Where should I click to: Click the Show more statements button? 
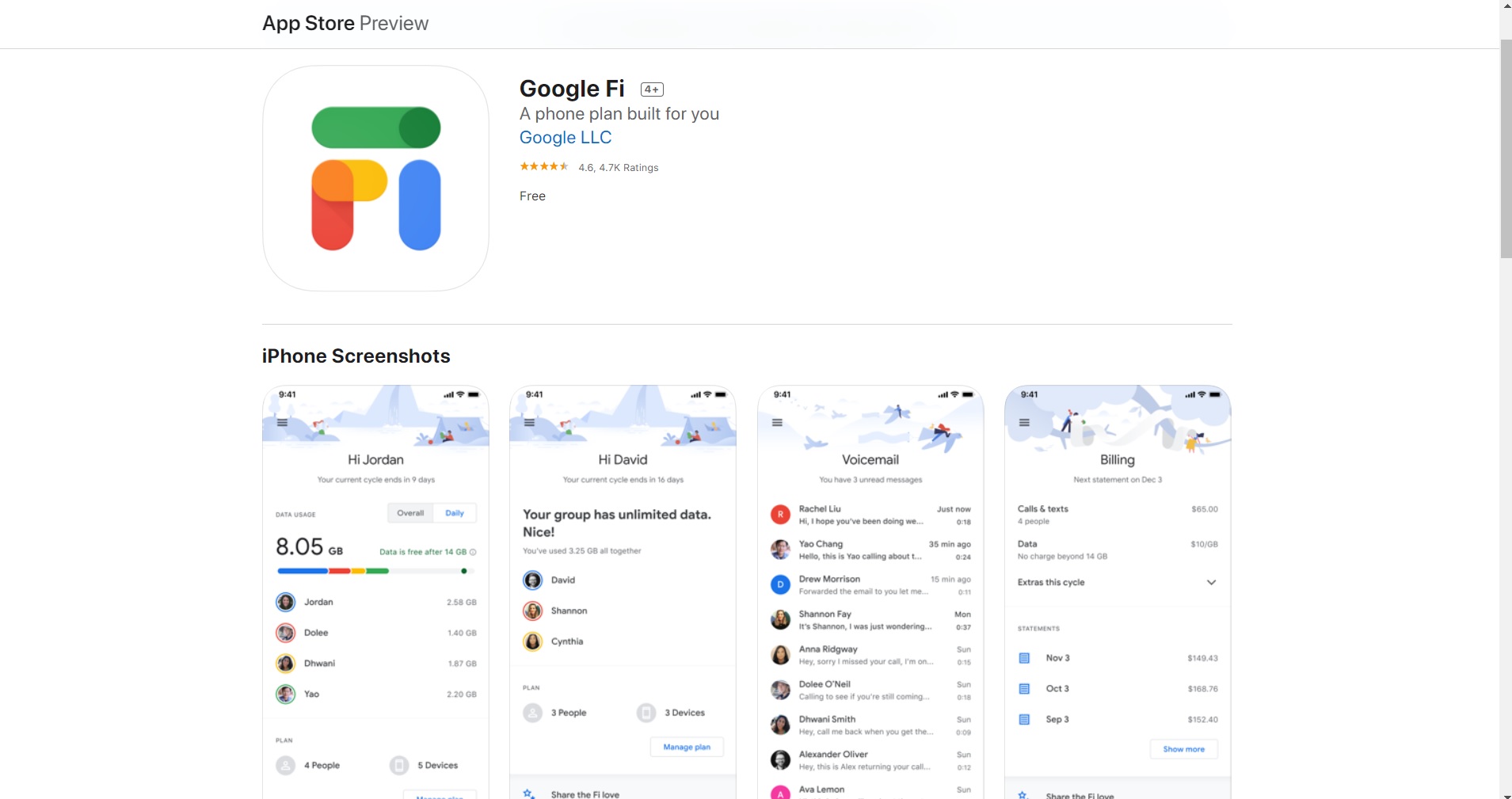[1183, 749]
